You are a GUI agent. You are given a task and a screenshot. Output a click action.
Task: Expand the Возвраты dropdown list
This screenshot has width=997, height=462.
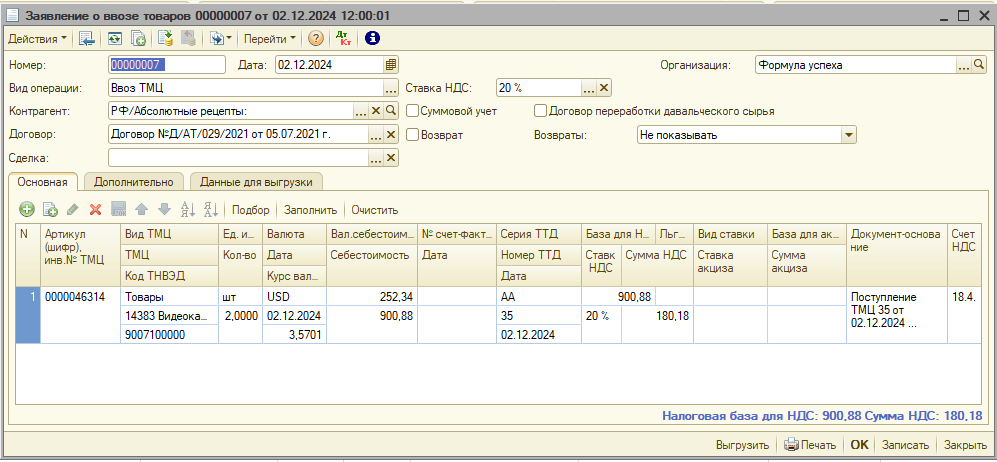[849, 135]
